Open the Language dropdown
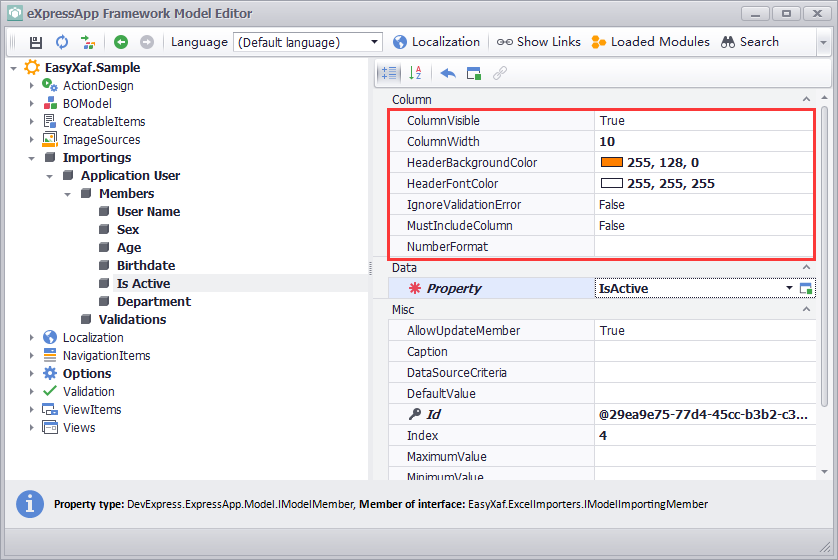This screenshot has height=560, width=838. 375,42
